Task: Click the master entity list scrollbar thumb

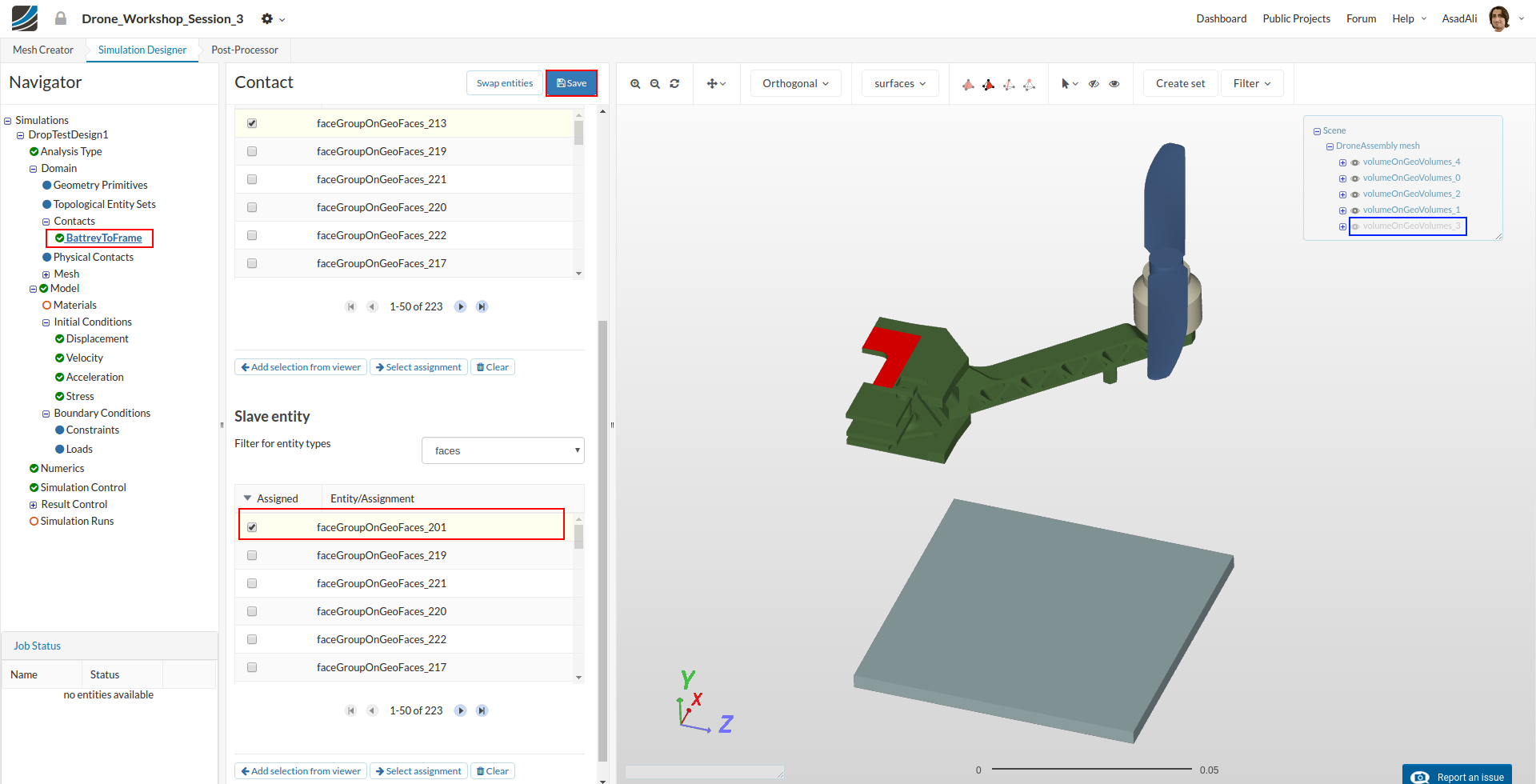Action: coord(578,133)
